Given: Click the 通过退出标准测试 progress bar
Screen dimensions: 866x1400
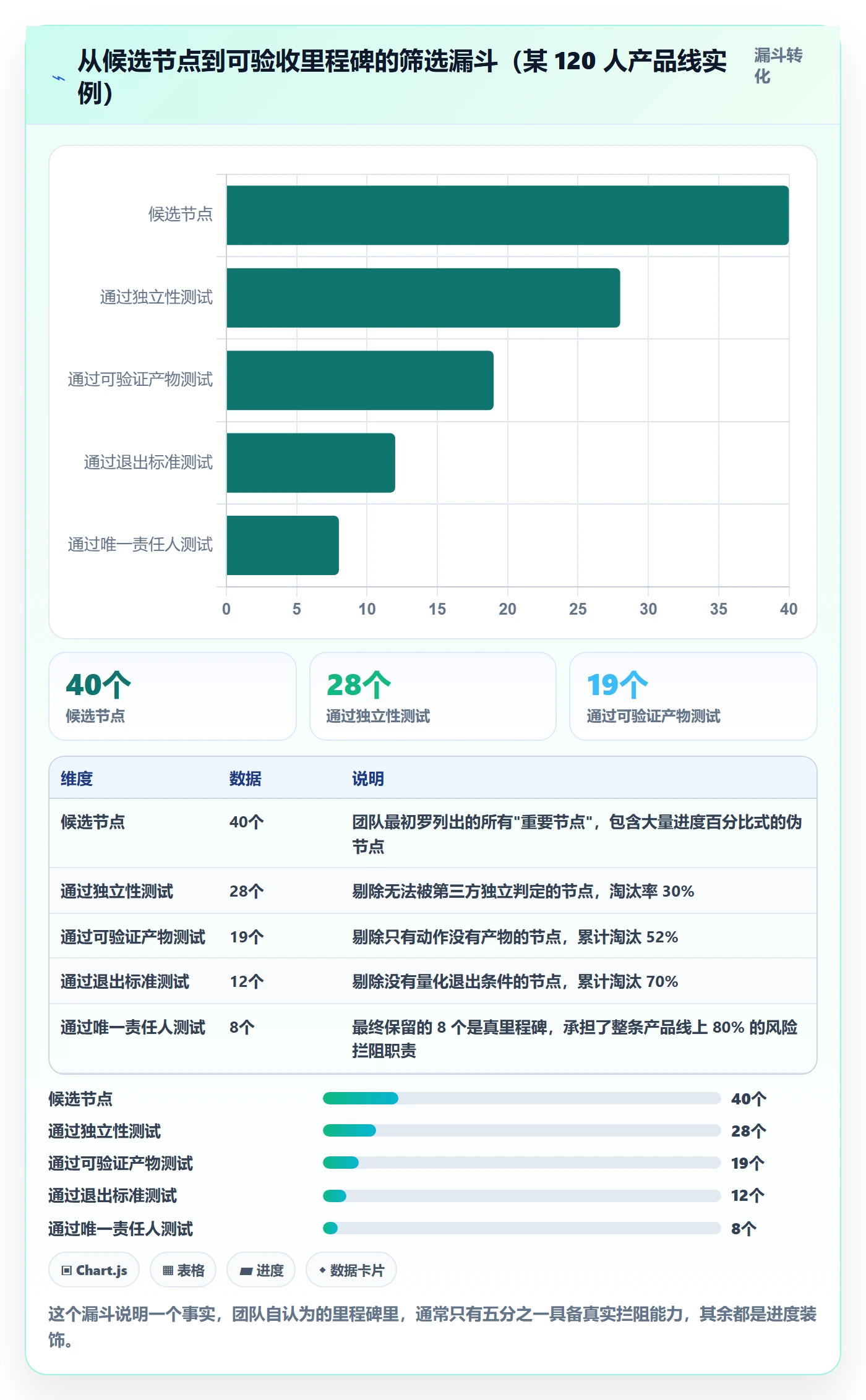Looking at the screenshot, I should [521, 1196].
